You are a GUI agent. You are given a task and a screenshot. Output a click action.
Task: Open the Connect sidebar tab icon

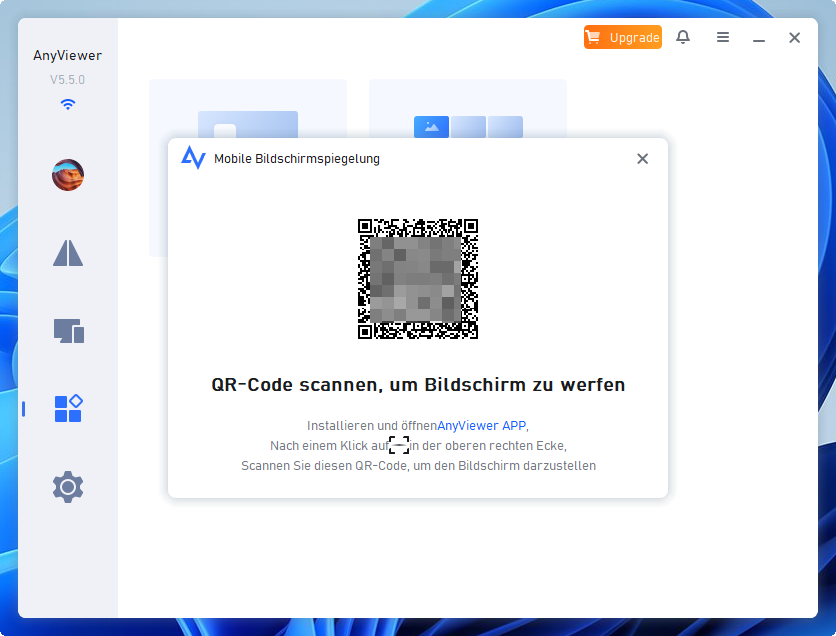[x=68, y=253]
